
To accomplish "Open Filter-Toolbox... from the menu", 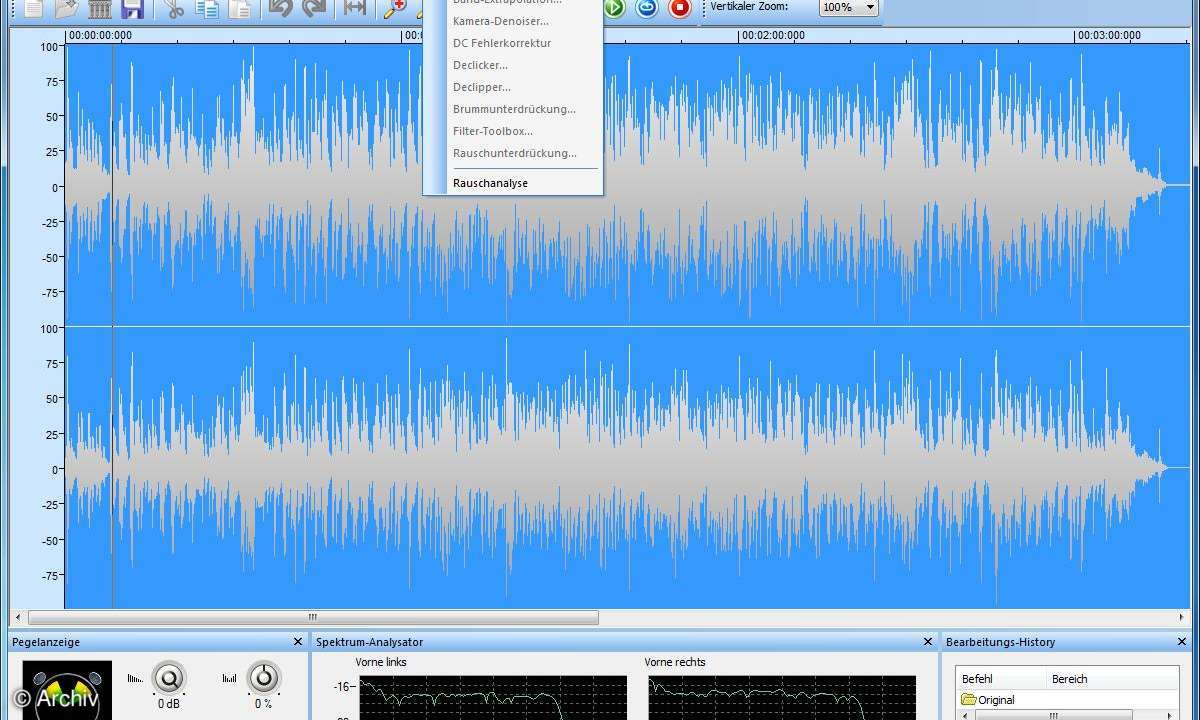I will (x=493, y=131).
